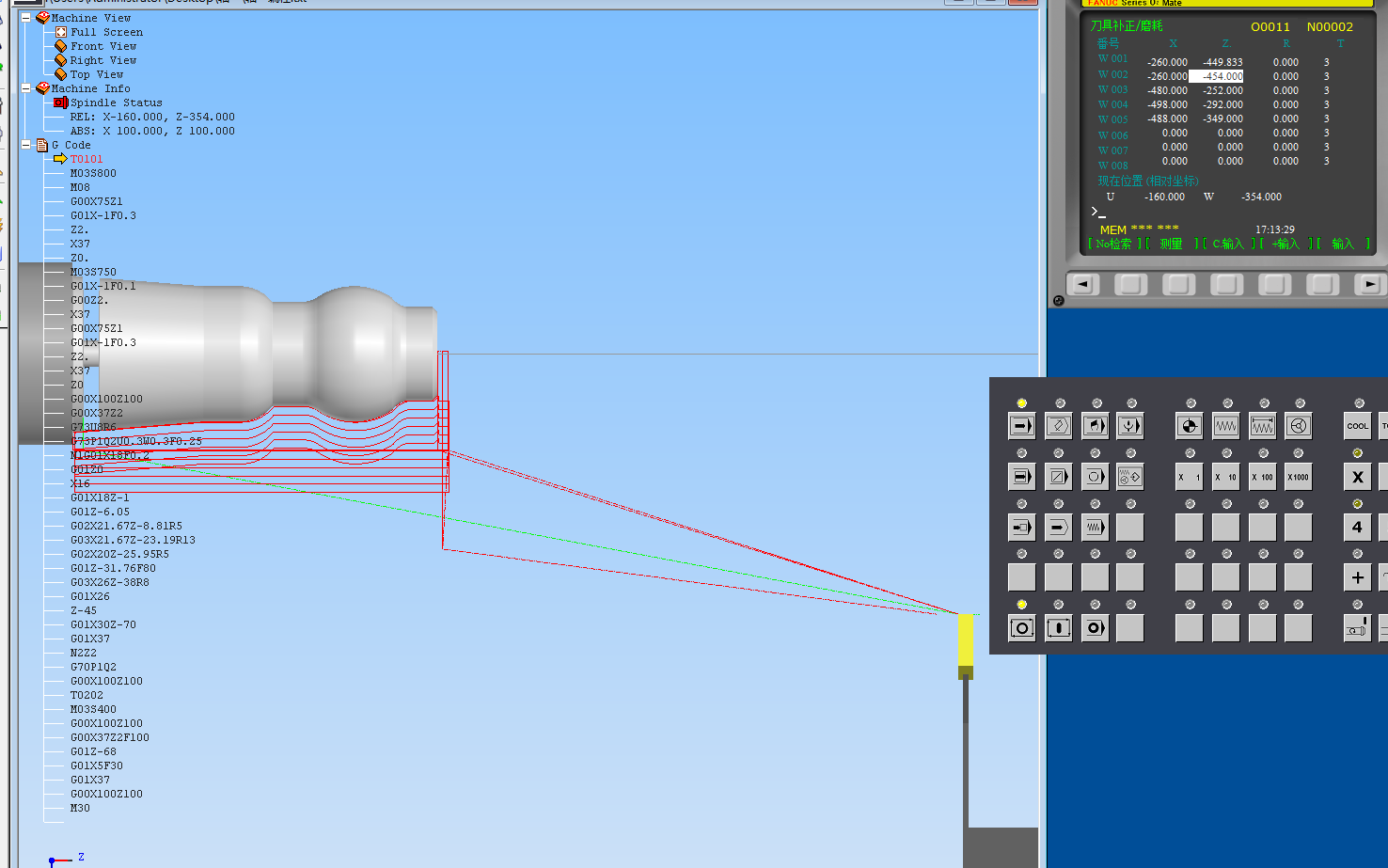
Task: Click the G Code document icon
Action: click(x=42, y=145)
